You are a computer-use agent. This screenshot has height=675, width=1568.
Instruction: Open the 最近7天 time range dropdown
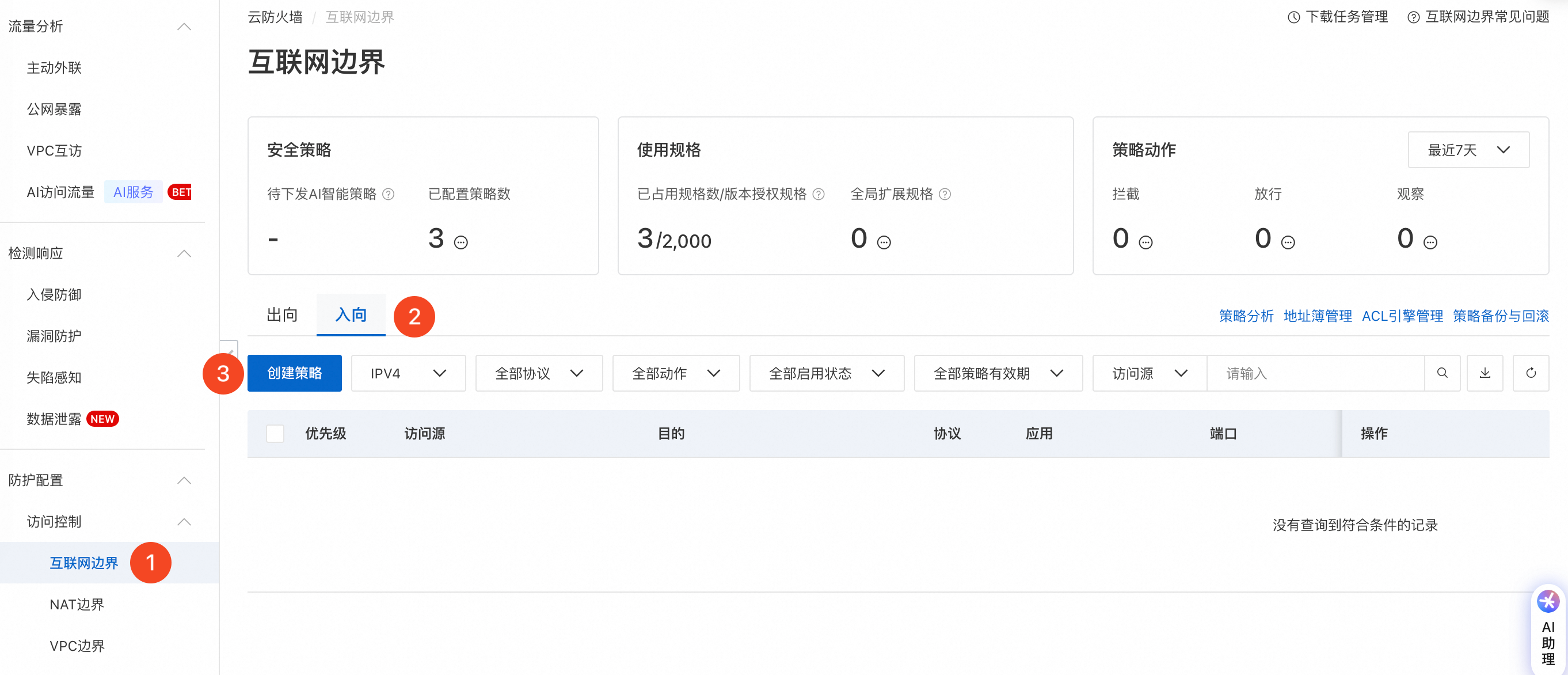1468,150
